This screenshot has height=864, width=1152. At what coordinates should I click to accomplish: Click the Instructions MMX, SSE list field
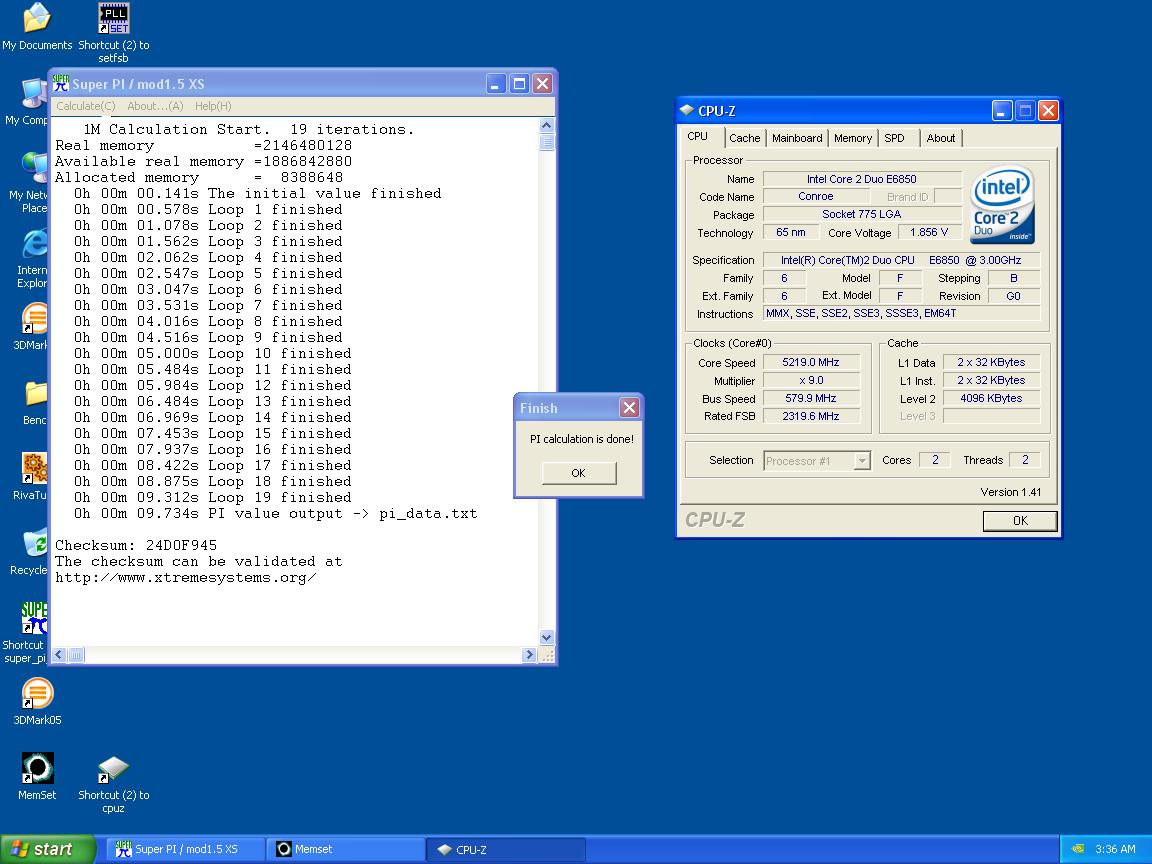tap(902, 313)
